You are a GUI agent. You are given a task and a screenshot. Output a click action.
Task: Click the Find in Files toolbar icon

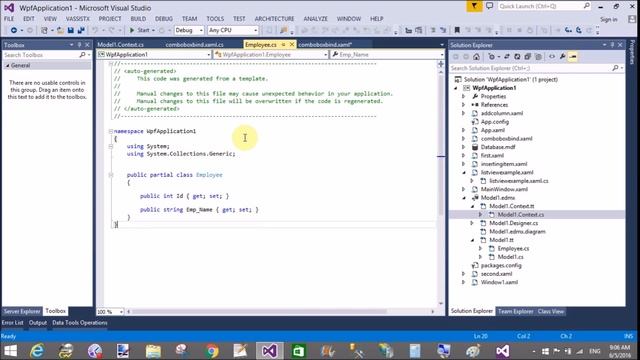click(x=284, y=30)
